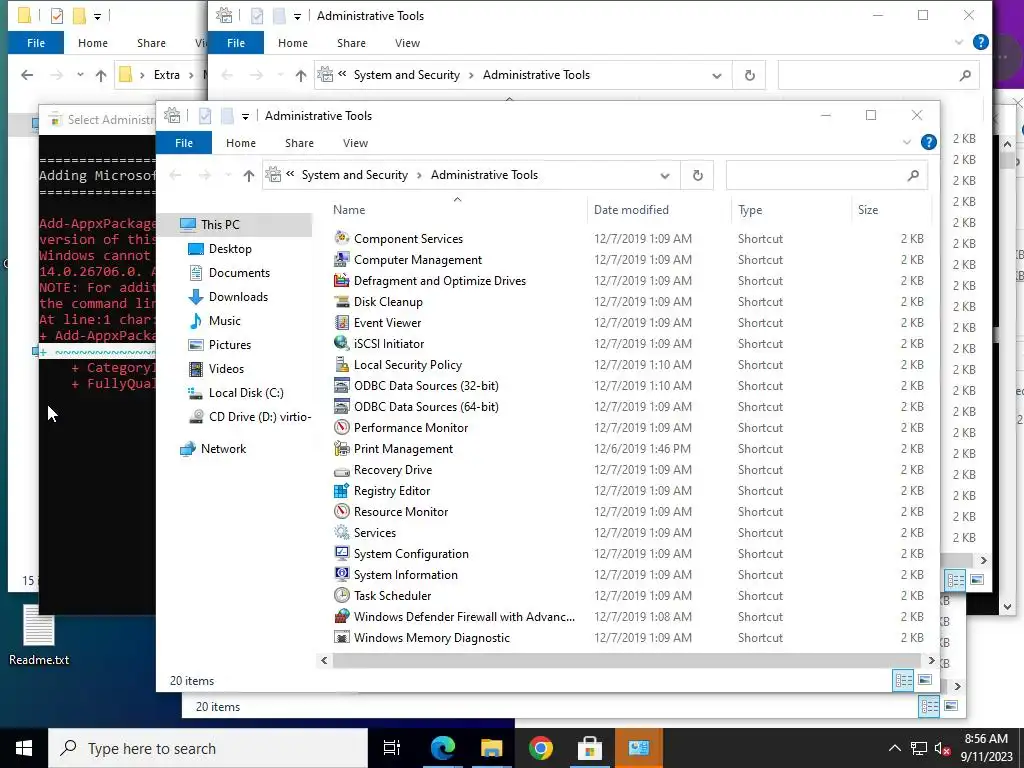
Task: Open recent locations dropdown in front window
Action: 228,175
